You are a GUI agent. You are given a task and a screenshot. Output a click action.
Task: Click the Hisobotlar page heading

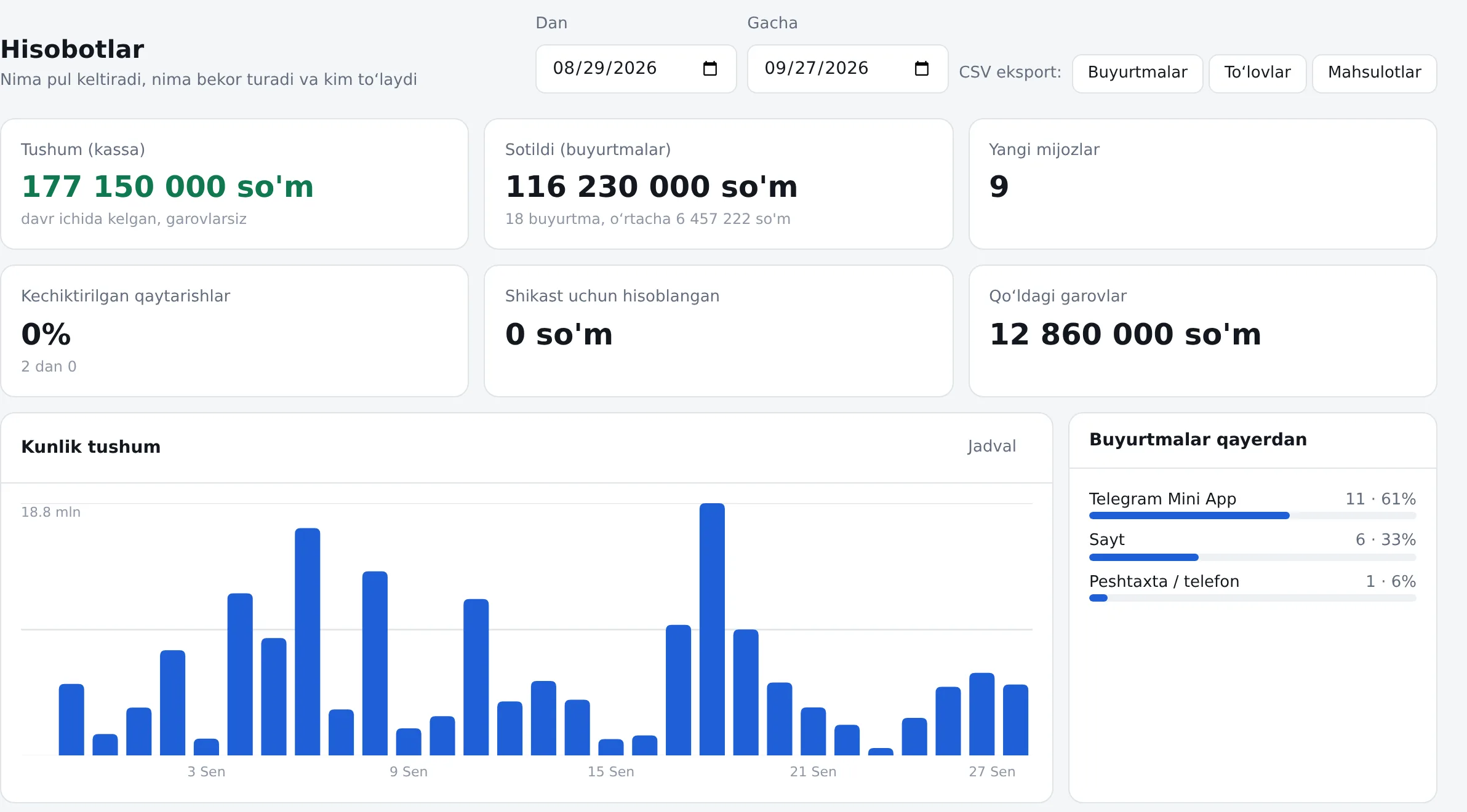pyautogui.click(x=72, y=49)
